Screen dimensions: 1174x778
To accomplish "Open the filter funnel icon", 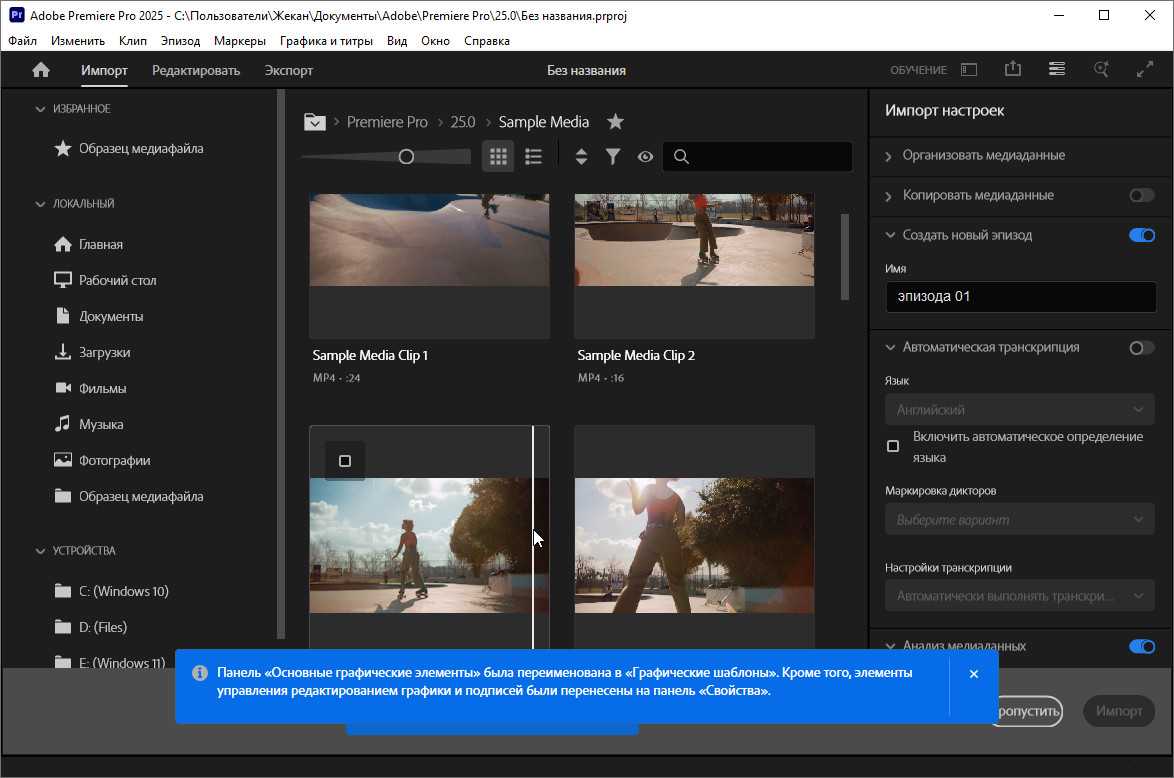I will pyautogui.click(x=613, y=156).
